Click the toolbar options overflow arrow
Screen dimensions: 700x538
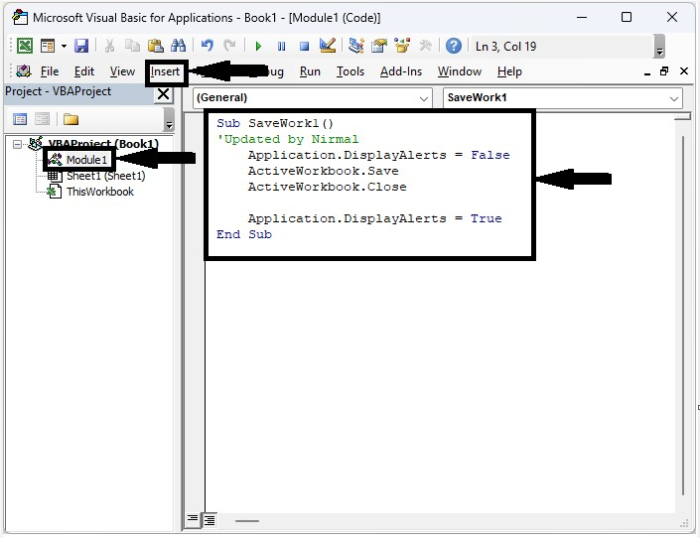pos(659,46)
